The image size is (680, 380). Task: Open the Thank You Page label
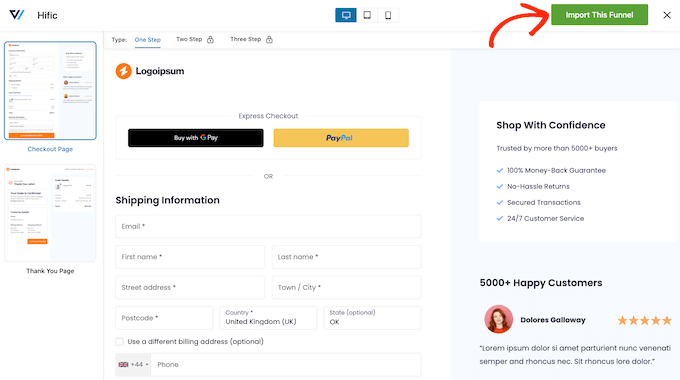pyautogui.click(x=50, y=271)
